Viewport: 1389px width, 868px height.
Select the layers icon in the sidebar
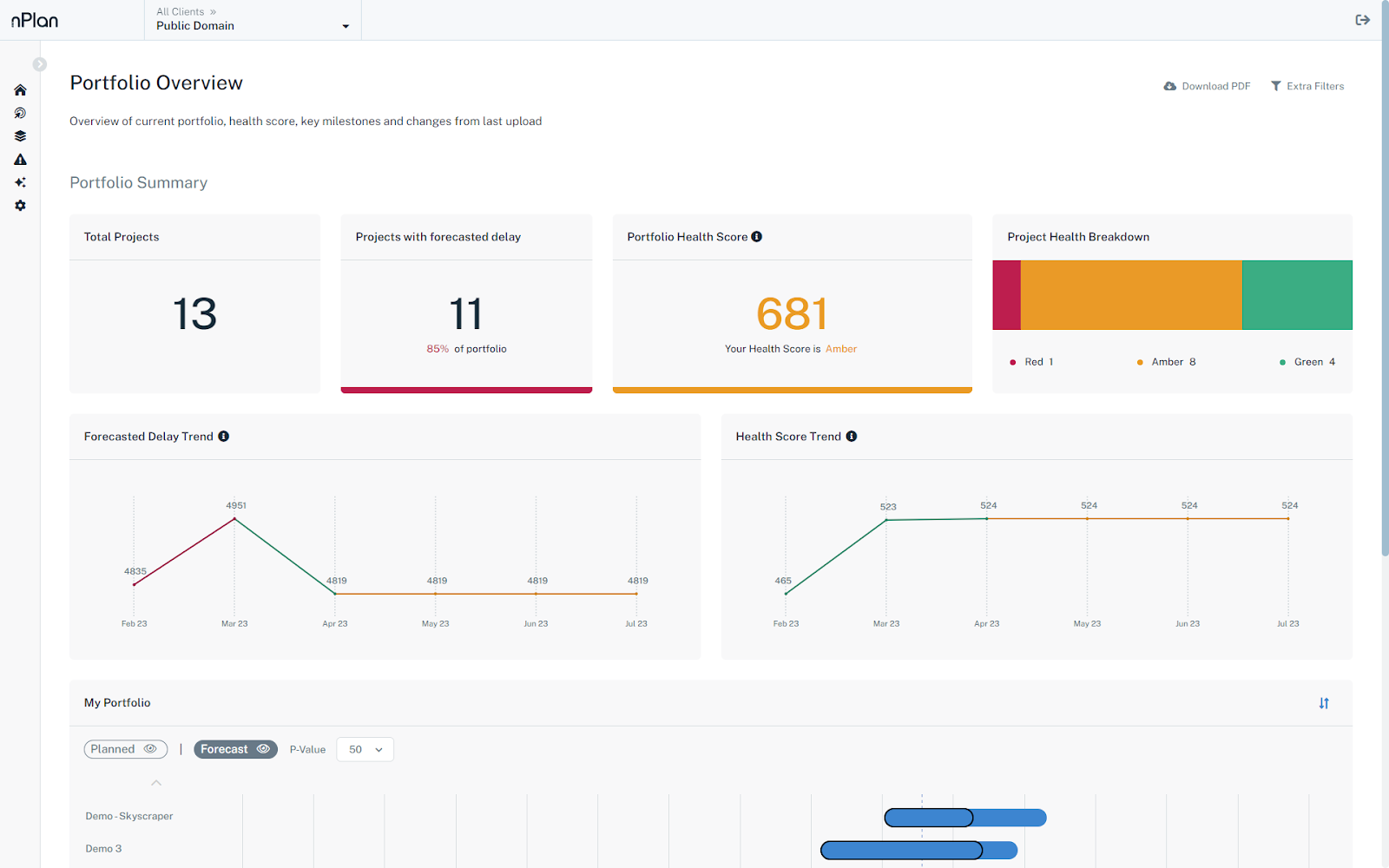pos(19,135)
